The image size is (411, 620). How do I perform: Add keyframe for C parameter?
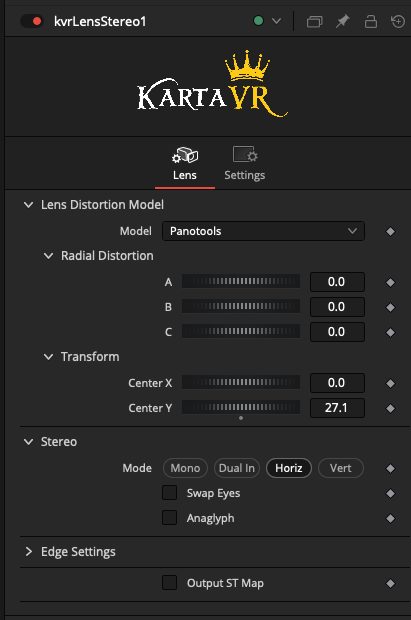click(x=390, y=333)
